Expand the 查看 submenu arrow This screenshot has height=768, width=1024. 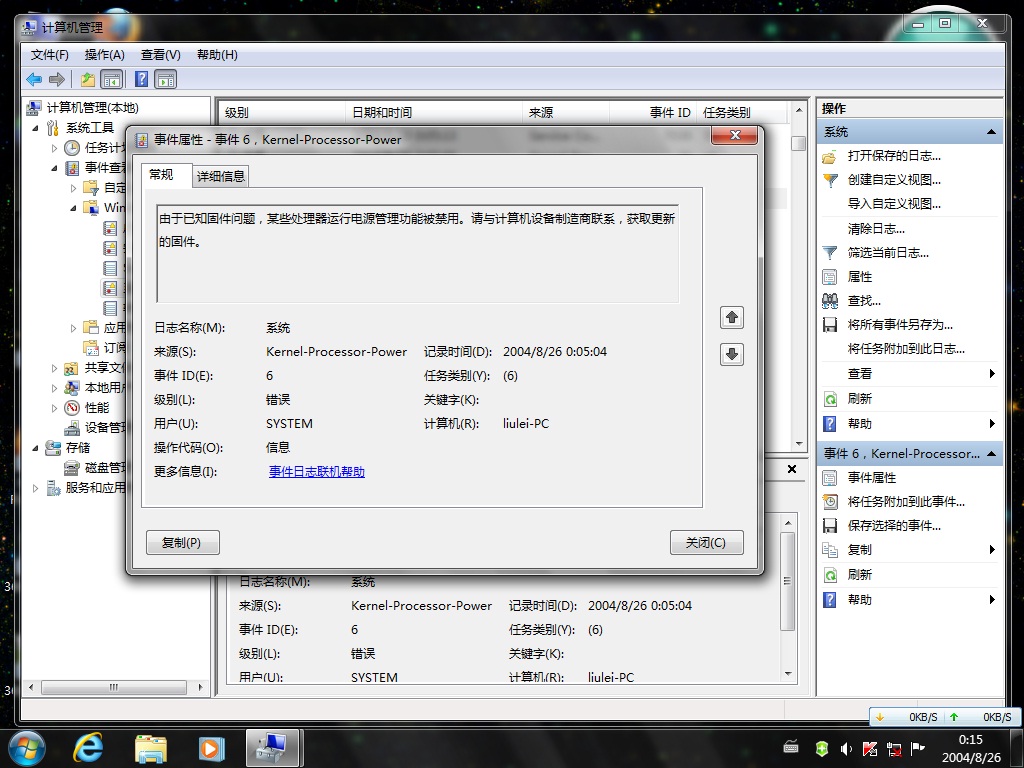point(991,374)
